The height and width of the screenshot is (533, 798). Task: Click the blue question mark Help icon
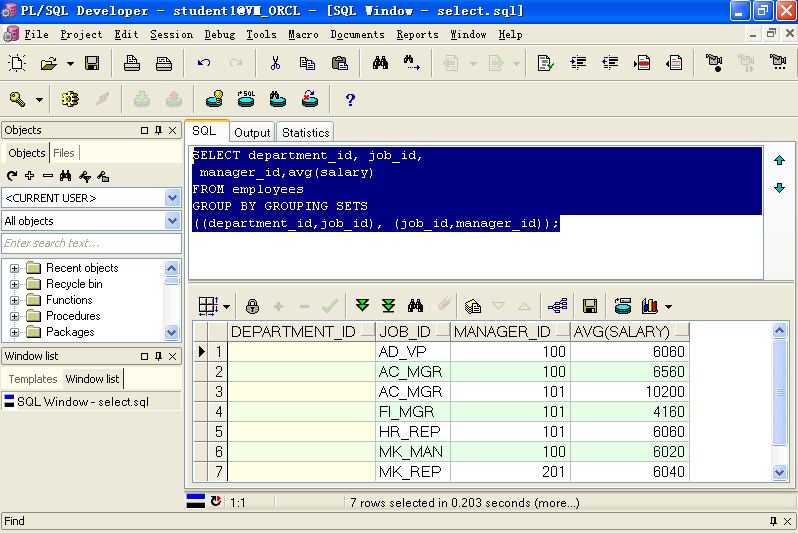[350, 99]
